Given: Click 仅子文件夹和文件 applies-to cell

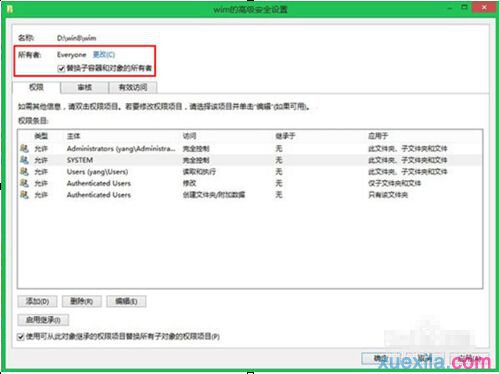Looking at the screenshot, I should [x=394, y=183].
